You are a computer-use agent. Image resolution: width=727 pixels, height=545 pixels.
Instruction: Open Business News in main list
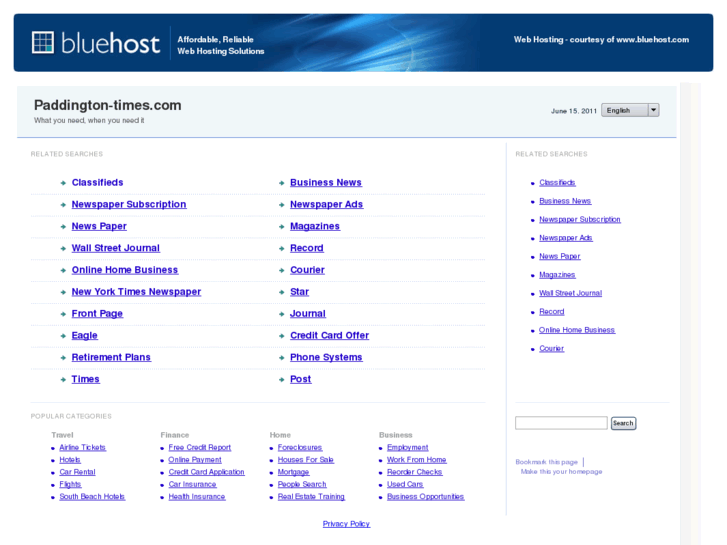coord(326,183)
